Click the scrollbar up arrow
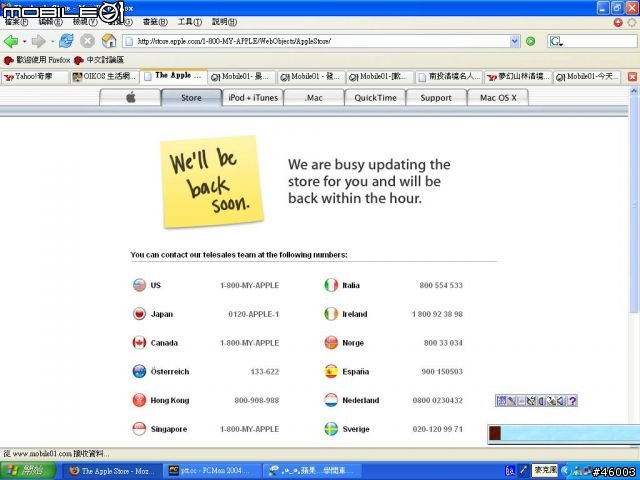 [634, 91]
